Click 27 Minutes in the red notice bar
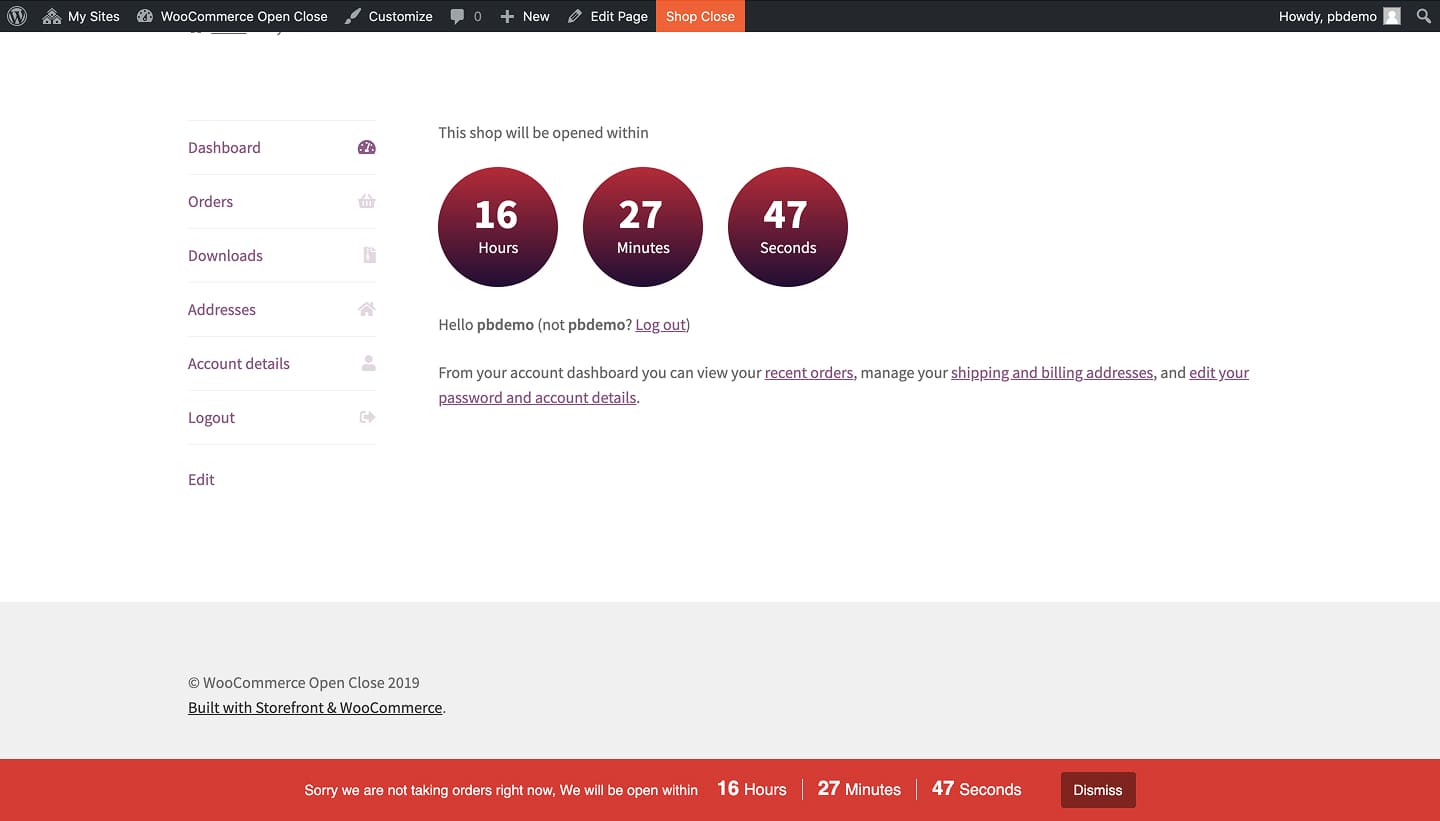This screenshot has width=1440, height=821. (859, 789)
